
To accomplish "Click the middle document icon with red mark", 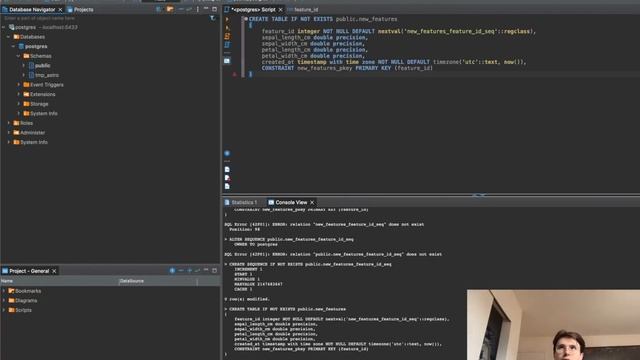I will (x=227, y=178).
